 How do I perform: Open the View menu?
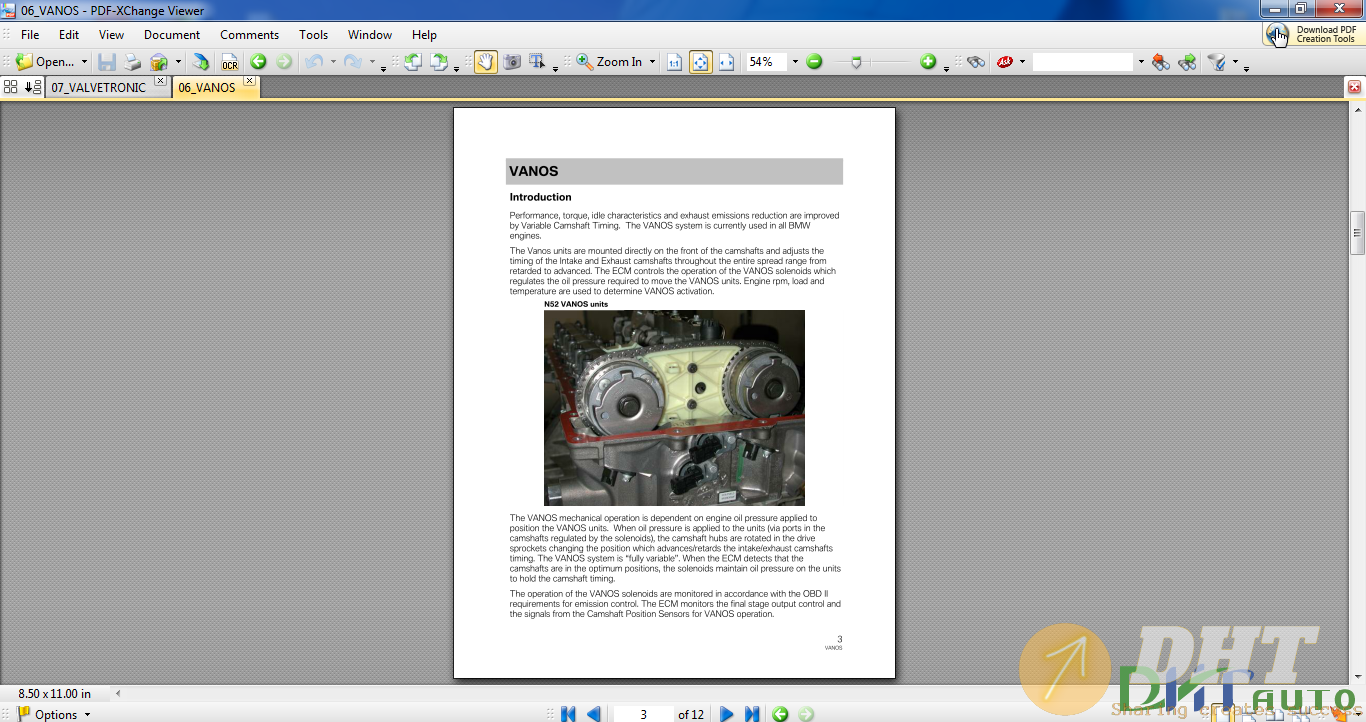click(x=111, y=34)
